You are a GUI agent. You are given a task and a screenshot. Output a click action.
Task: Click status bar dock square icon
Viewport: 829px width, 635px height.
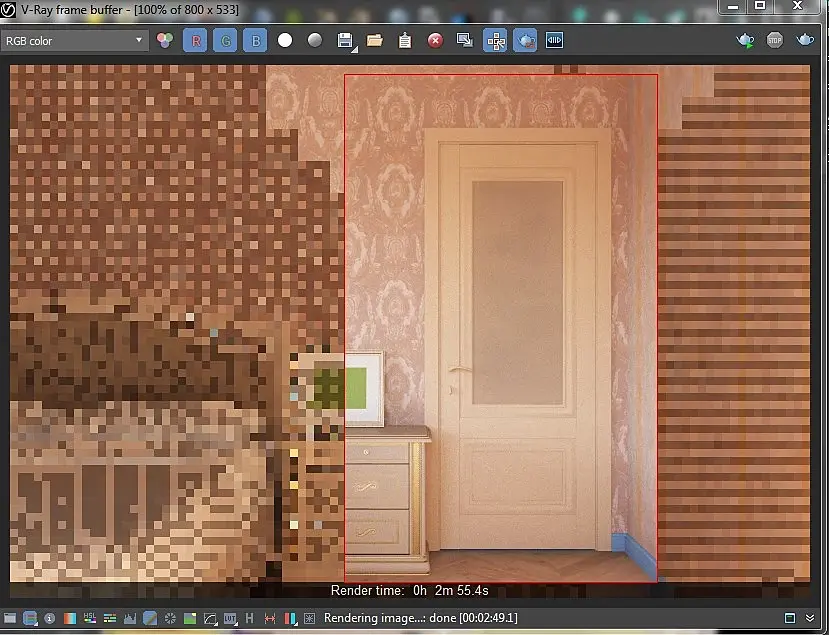click(790, 618)
